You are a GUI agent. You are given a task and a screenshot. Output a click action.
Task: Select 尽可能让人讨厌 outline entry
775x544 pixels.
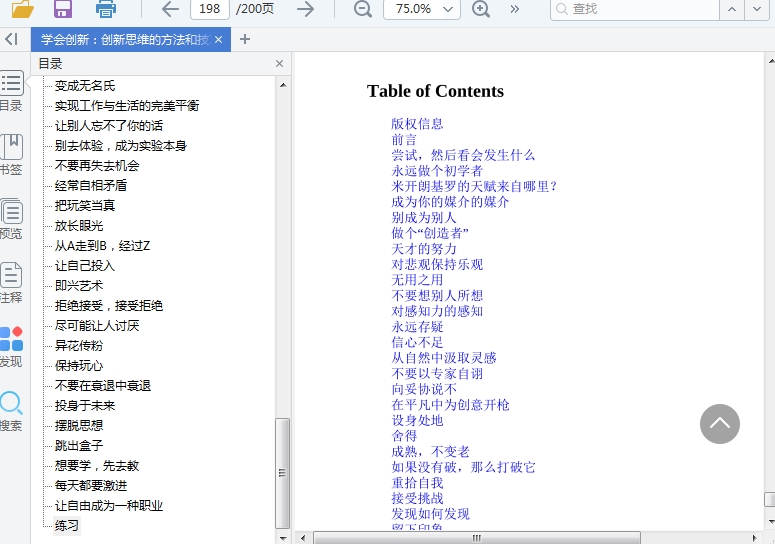click(97, 326)
